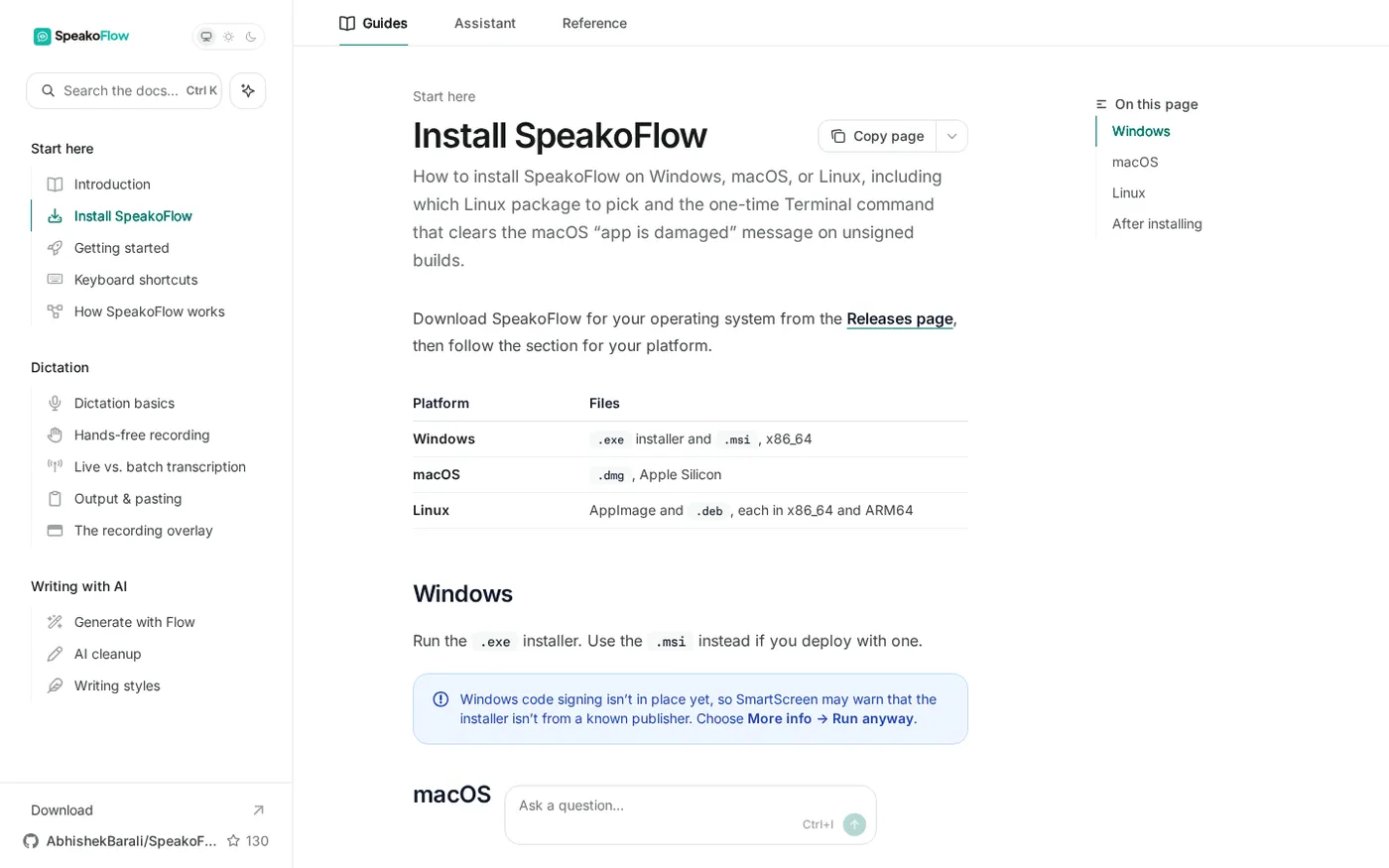Follow the Releases page link
The image size is (1389, 868).
tap(900, 318)
